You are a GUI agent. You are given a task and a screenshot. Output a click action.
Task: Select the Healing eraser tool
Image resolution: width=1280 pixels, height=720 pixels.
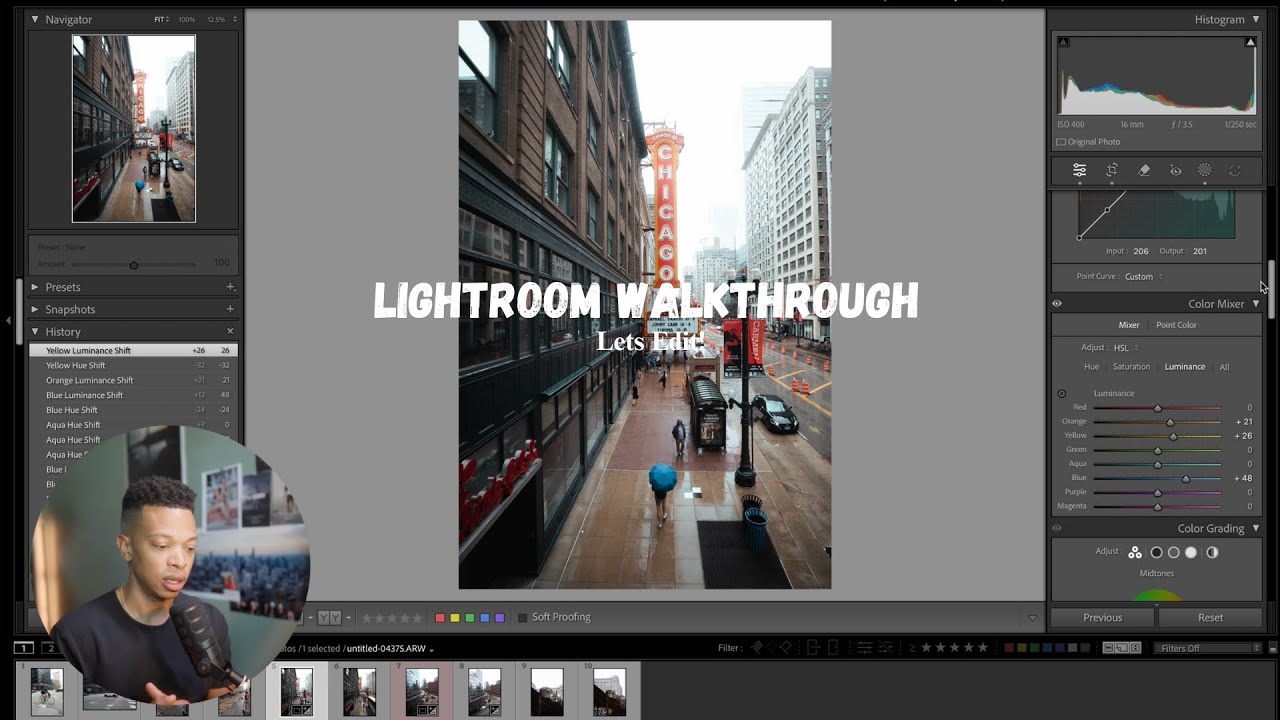(x=1144, y=171)
